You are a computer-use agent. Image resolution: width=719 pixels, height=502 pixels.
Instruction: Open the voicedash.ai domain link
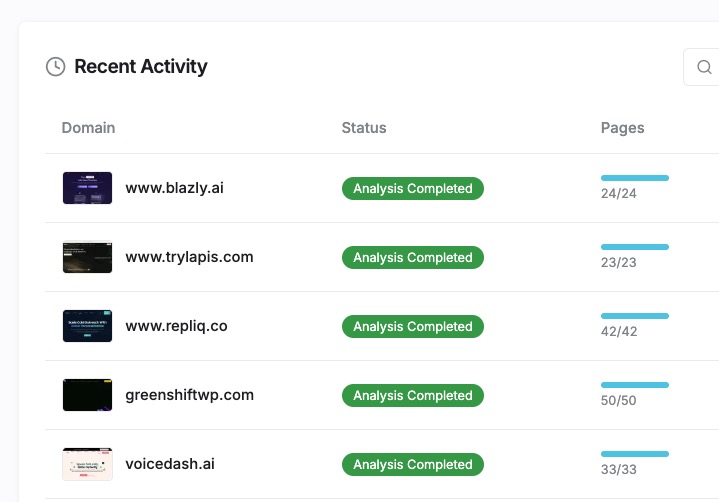pos(170,464)
